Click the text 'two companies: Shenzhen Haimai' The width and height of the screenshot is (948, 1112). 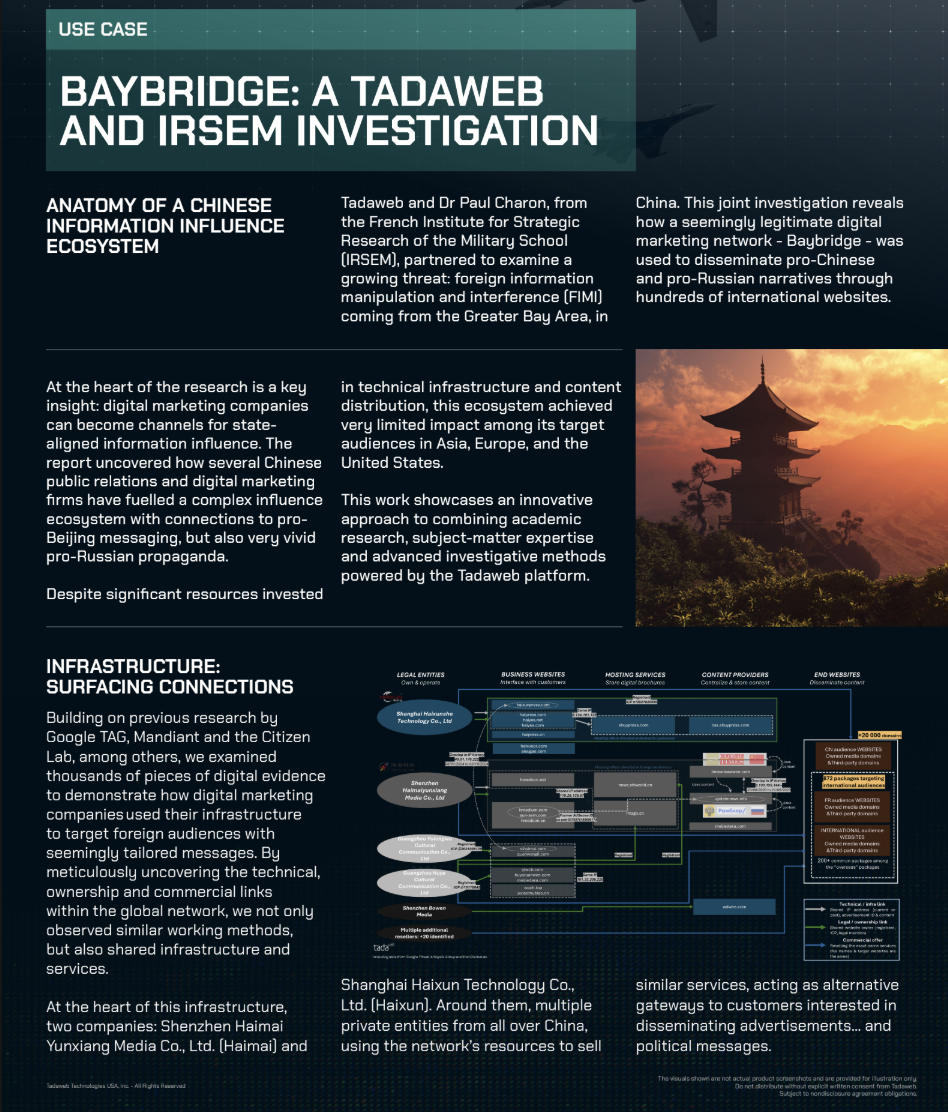(164, 1026)
